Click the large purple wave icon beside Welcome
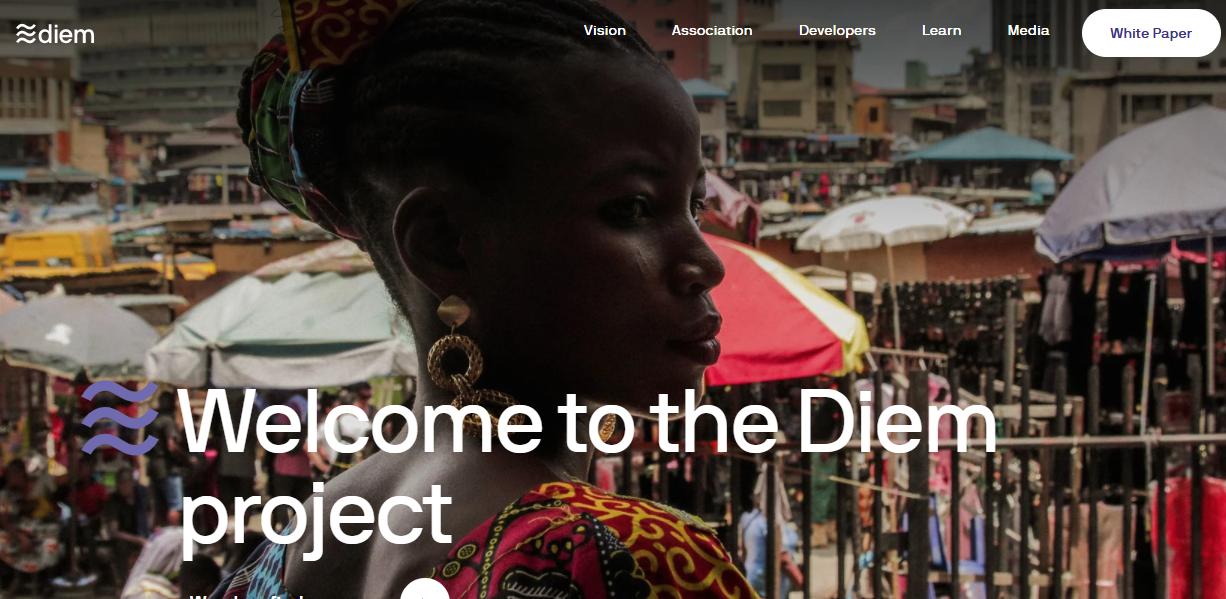 pos(120,418)
